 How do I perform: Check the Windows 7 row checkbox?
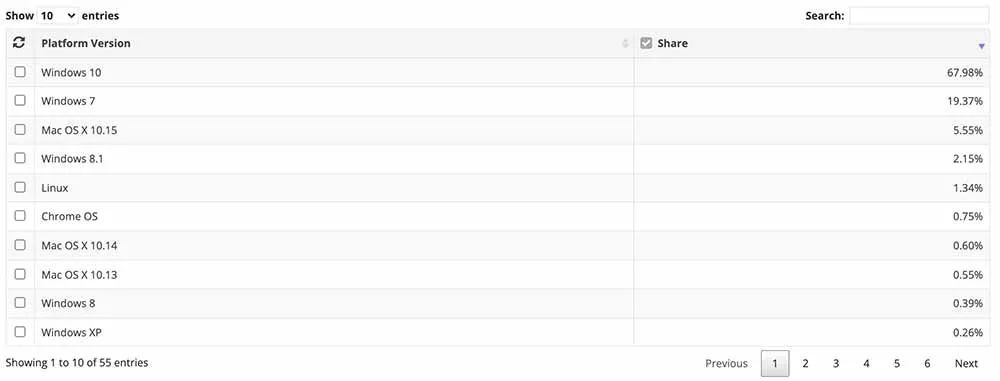coord(20,100)
